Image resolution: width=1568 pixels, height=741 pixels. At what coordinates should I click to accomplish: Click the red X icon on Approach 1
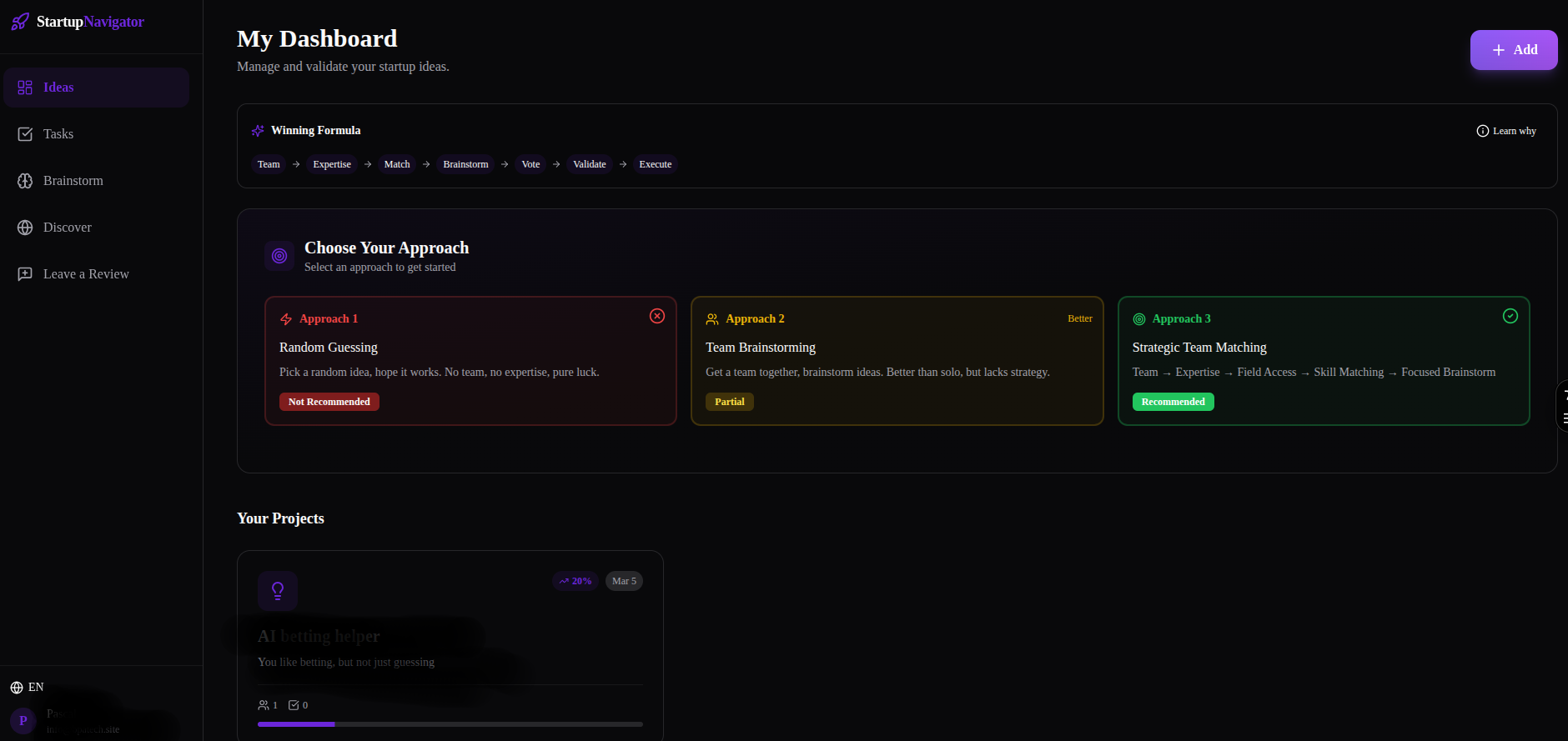(657, 316)
